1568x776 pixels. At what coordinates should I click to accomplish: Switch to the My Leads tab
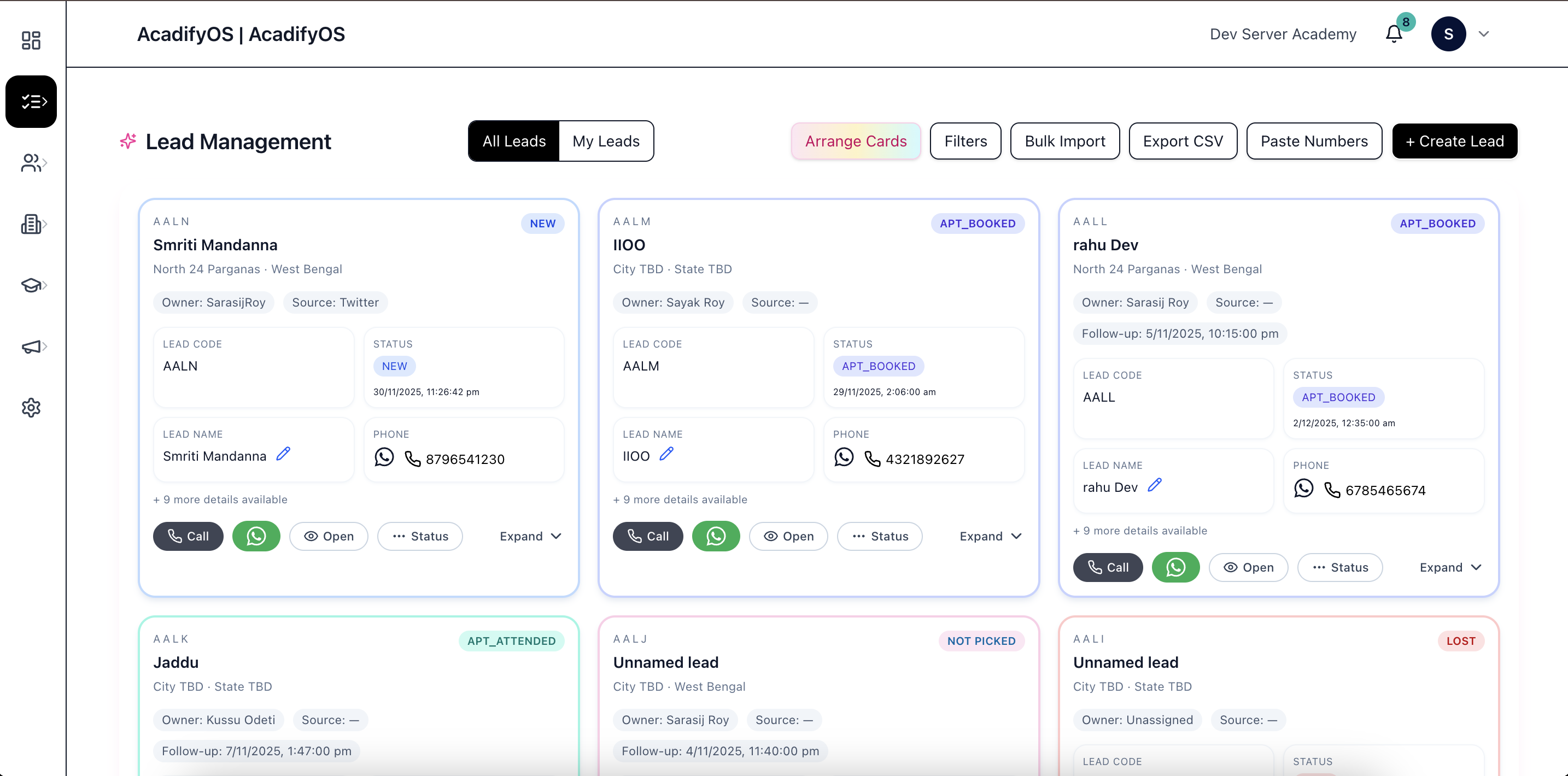(606, 141)
